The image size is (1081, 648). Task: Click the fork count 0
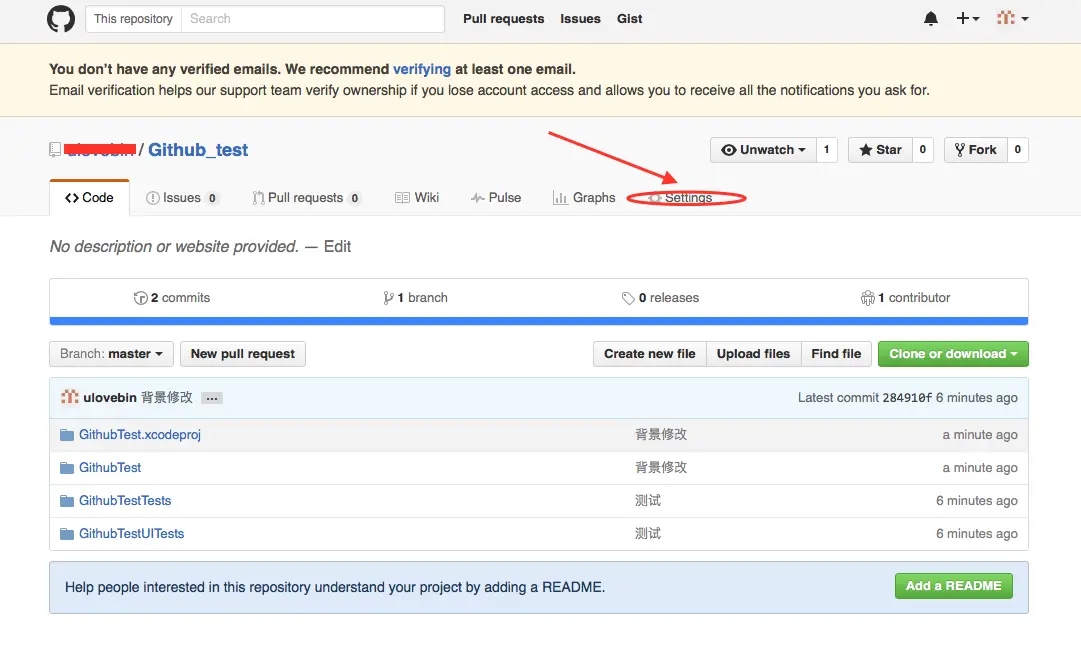(1018, 150)
